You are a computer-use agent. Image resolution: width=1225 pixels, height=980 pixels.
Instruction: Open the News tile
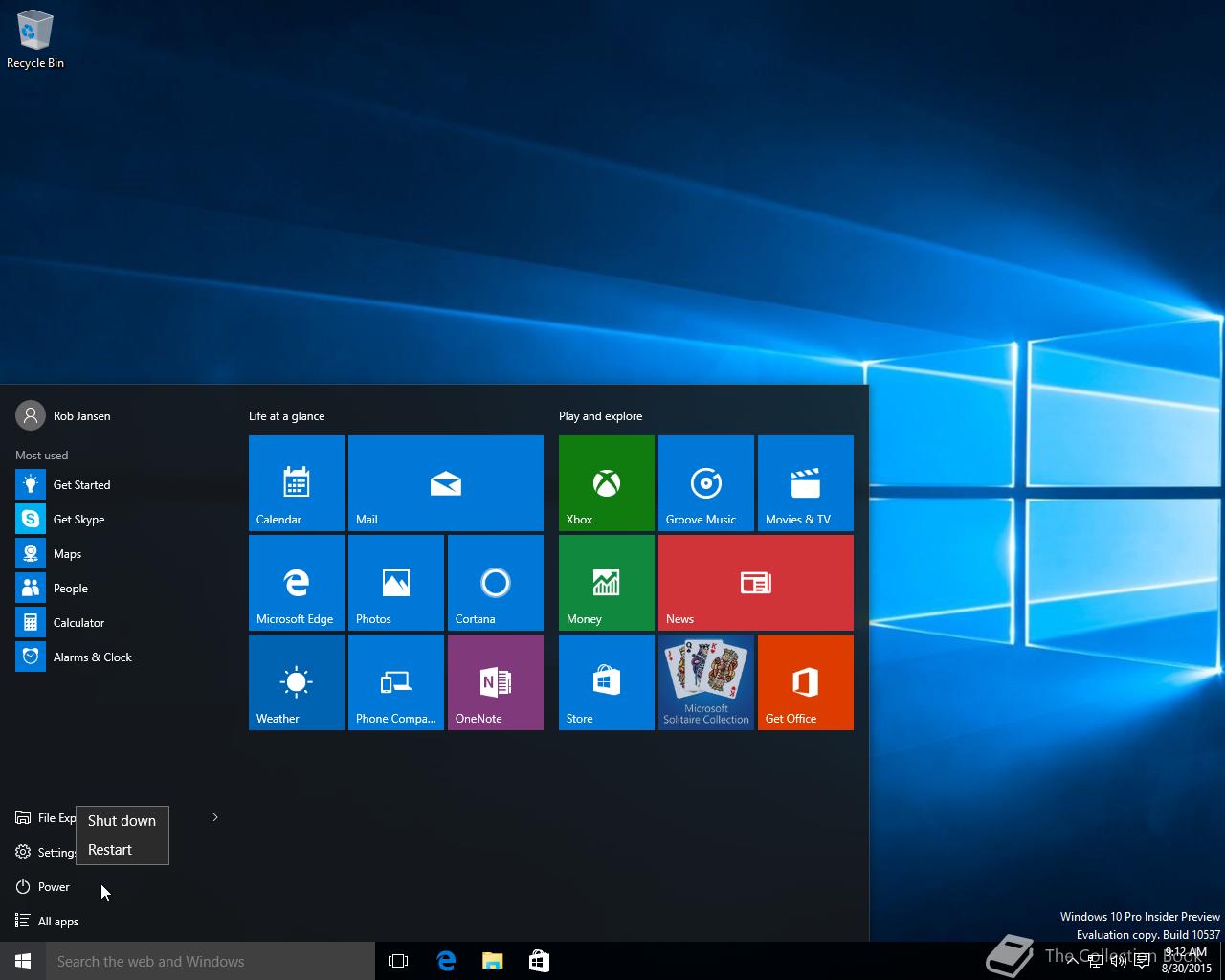coord(756,583)
